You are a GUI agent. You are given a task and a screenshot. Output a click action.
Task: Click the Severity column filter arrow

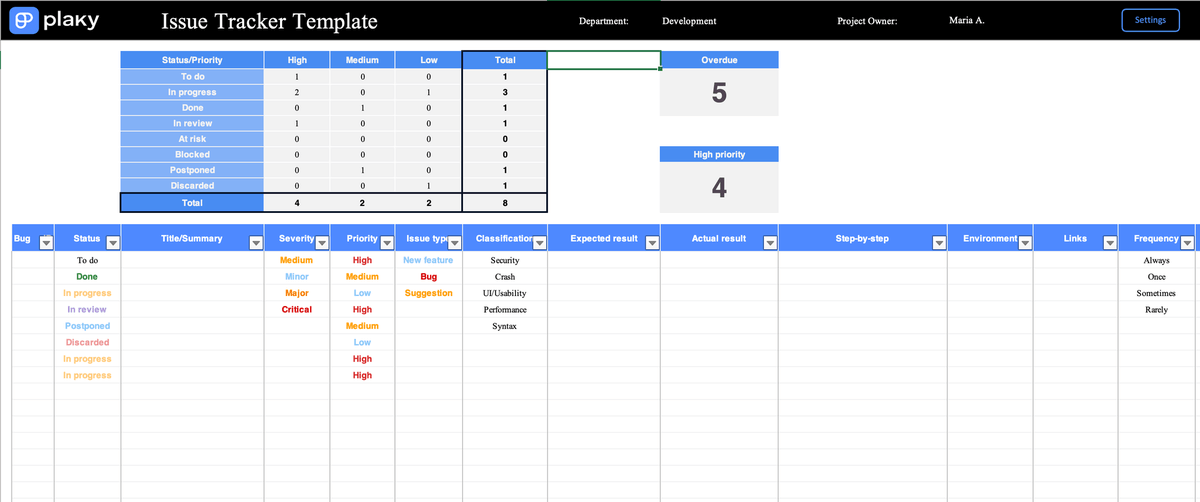322,242
